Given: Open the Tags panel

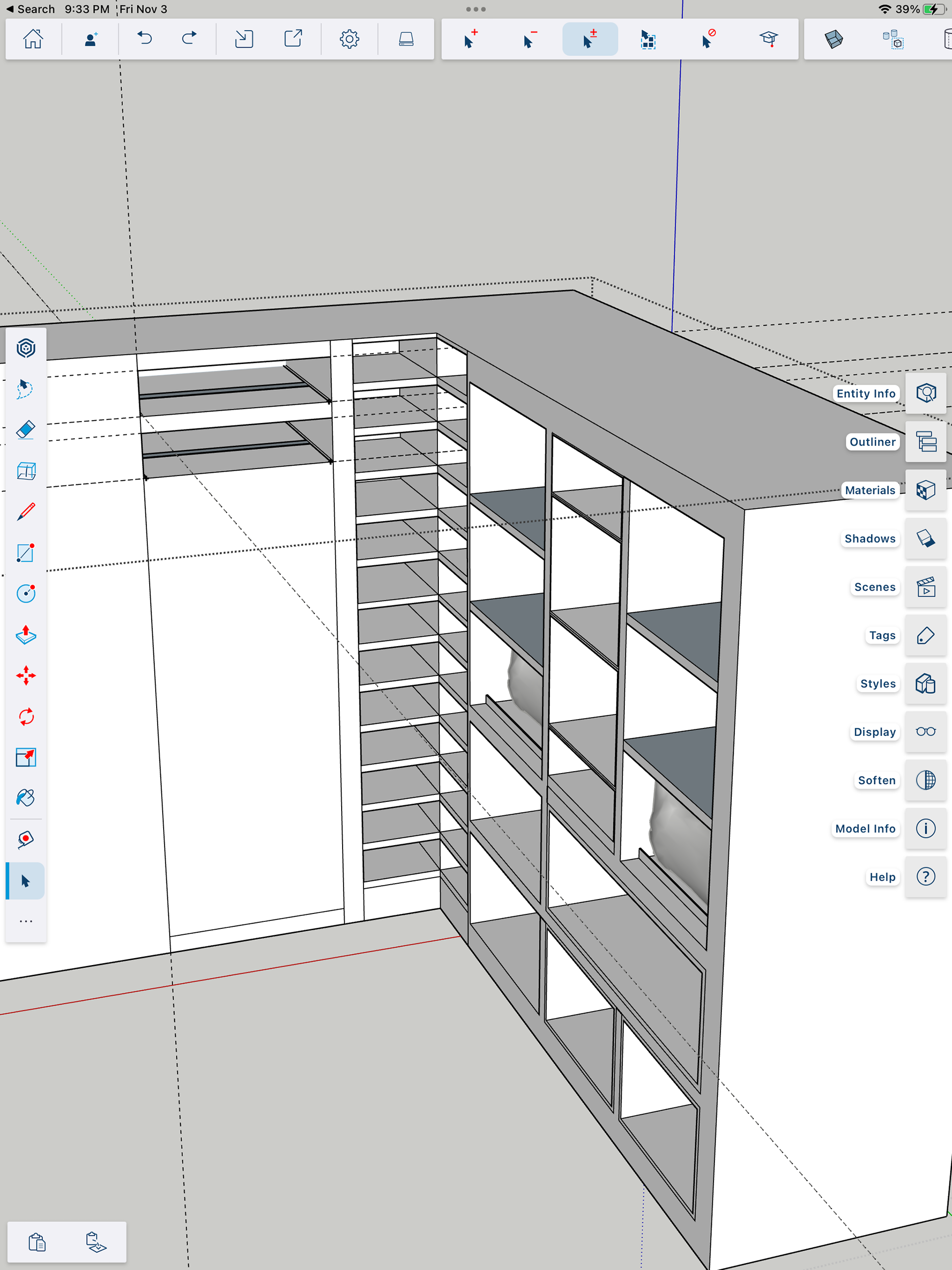Looking at the screenshot, I should [x=925, y=635].
